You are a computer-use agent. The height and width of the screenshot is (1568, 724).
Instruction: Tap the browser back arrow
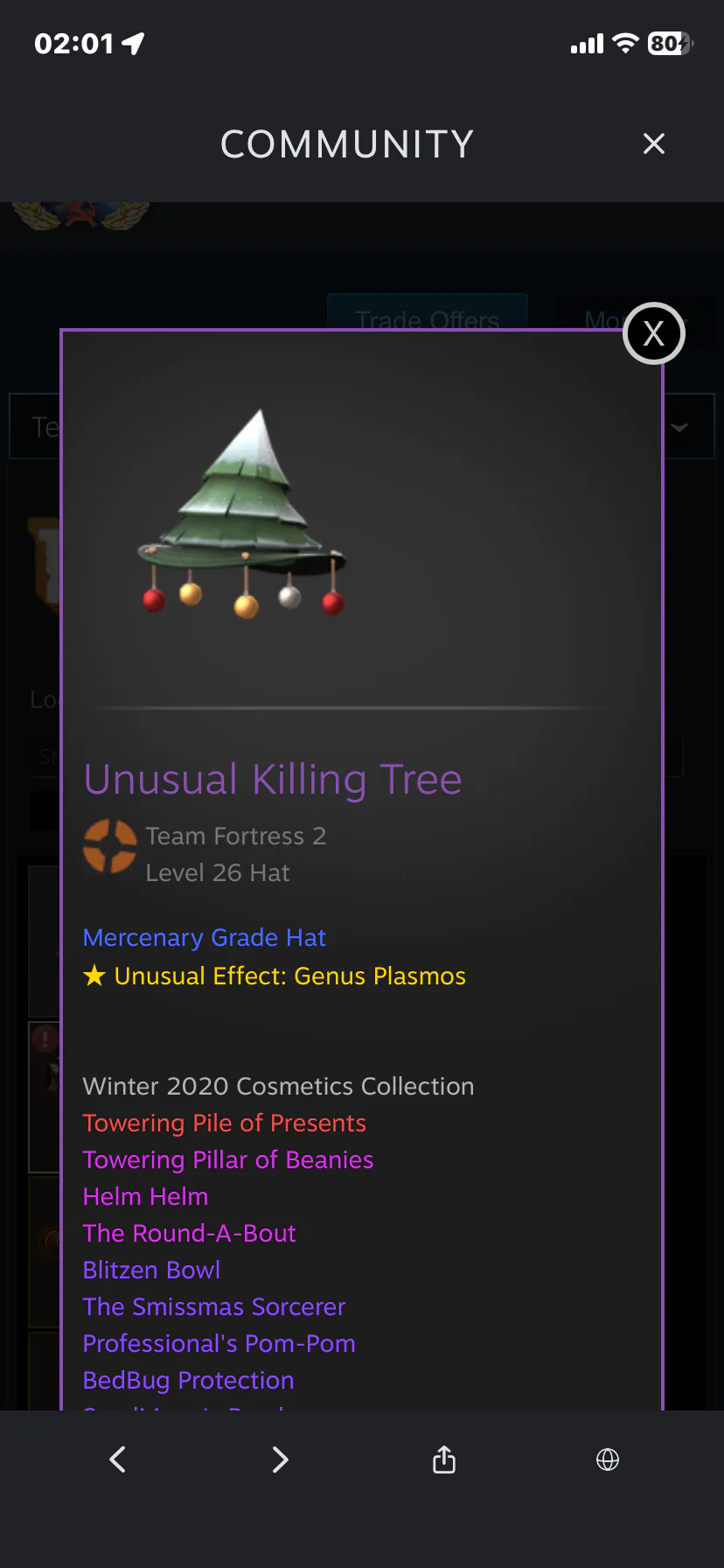tap(118, 1459)
